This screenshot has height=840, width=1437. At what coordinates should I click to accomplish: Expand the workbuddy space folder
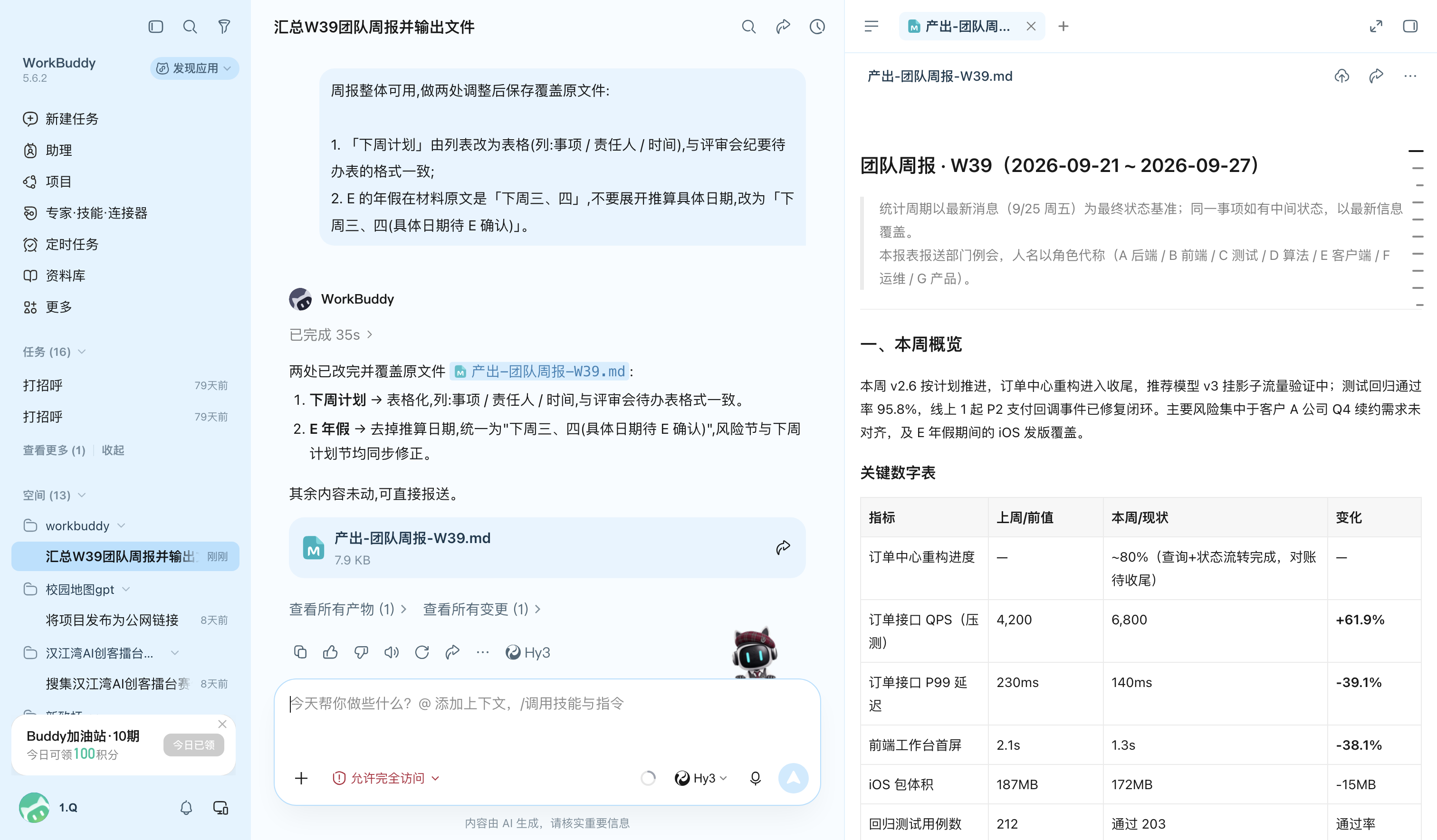click(x=74, y=525)
